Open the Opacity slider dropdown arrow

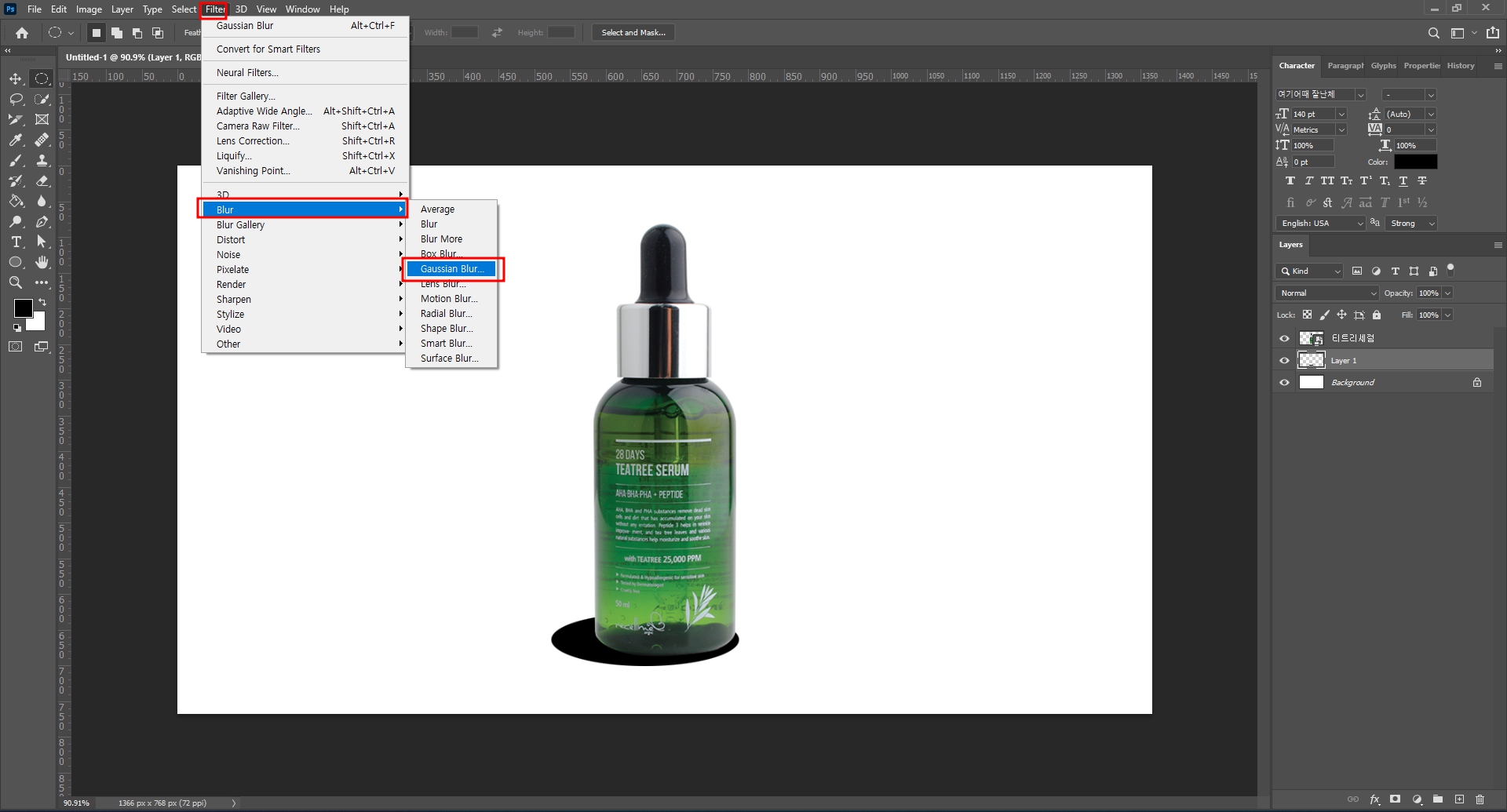click(x=1448, y=293)
